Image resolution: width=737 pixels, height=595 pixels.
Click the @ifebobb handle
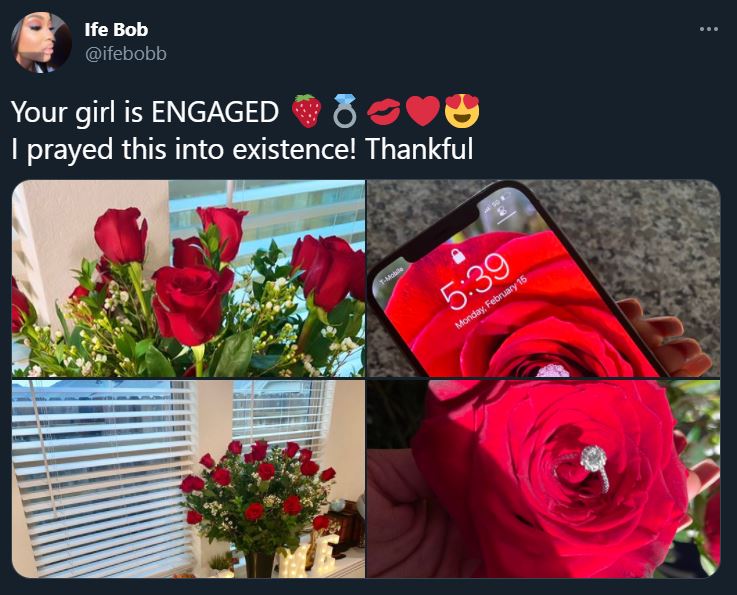point(125,54)
